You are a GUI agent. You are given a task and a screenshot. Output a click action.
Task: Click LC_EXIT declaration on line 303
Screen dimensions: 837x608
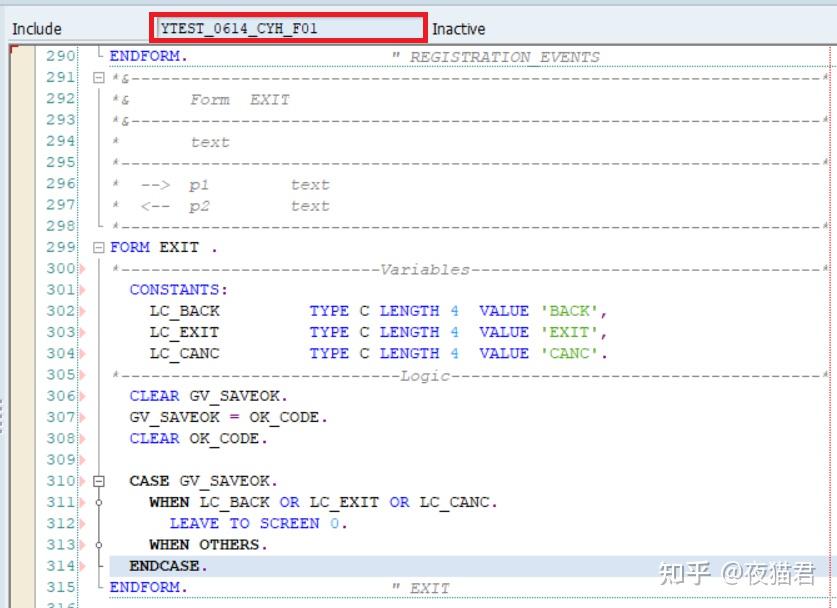pos(184,333)
